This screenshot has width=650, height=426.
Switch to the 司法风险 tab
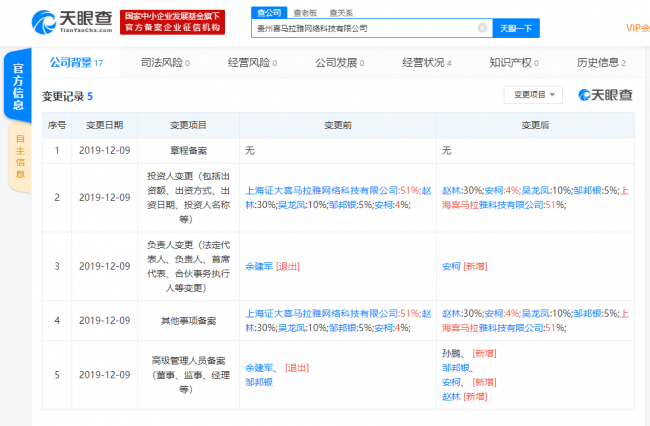pyautogui.click(x=165, y=63)
